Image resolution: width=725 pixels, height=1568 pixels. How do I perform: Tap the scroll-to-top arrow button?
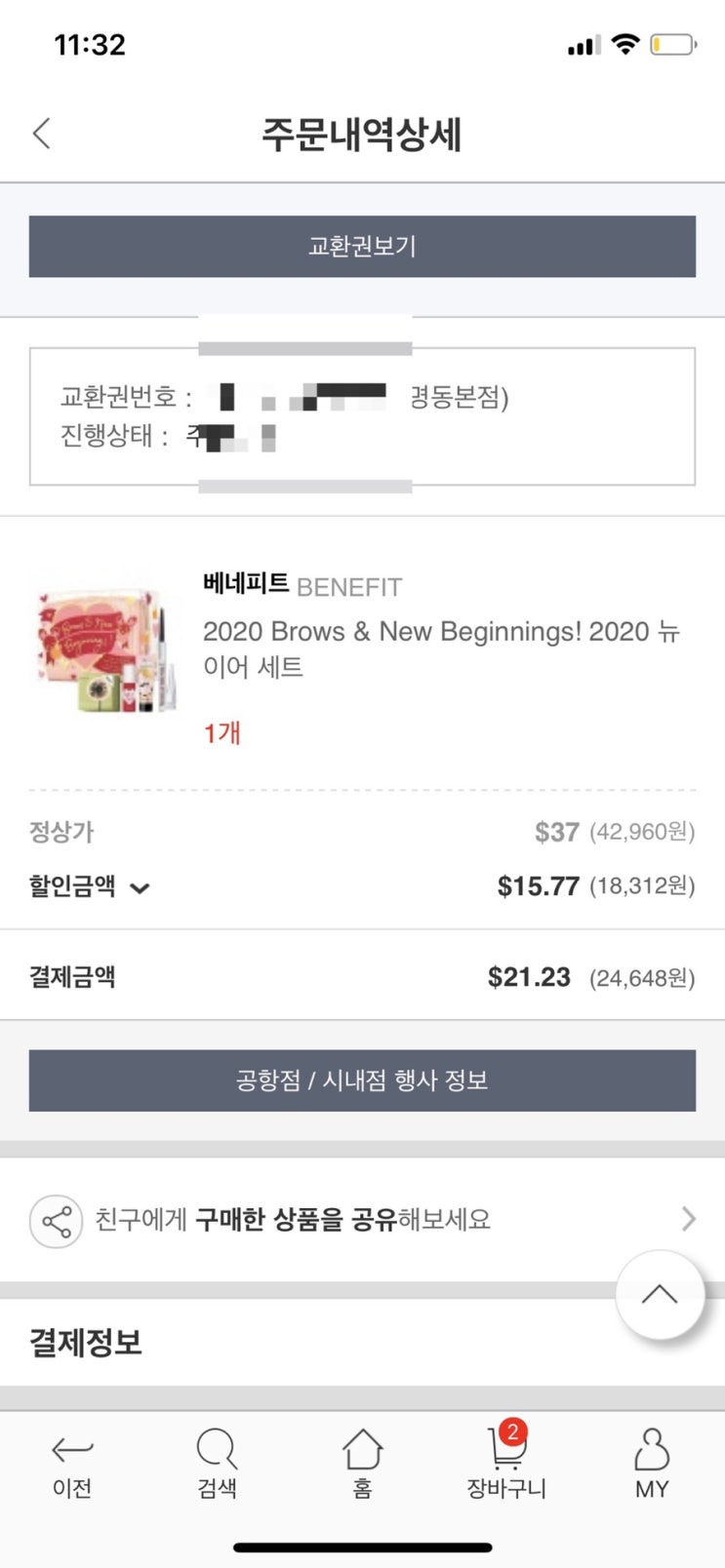click(660, 1294)
